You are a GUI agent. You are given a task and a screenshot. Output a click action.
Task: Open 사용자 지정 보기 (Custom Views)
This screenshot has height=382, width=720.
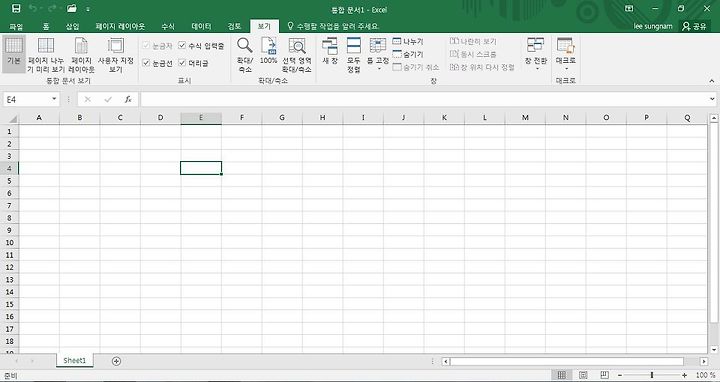[x=116, y=55]
